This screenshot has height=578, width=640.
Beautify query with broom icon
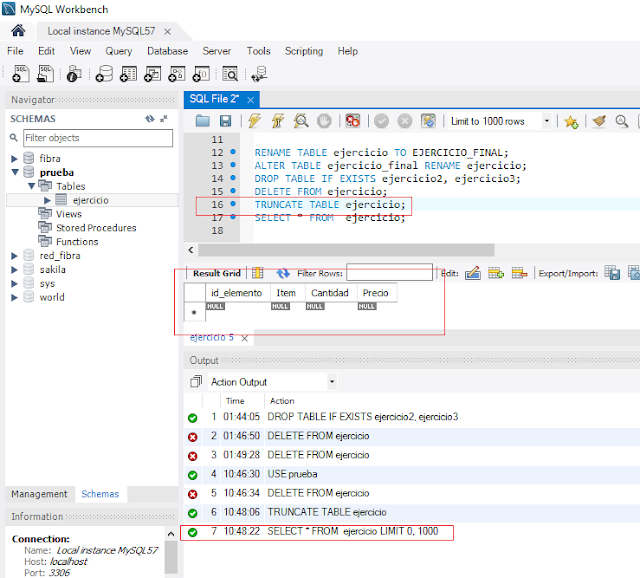click(599, 121)
